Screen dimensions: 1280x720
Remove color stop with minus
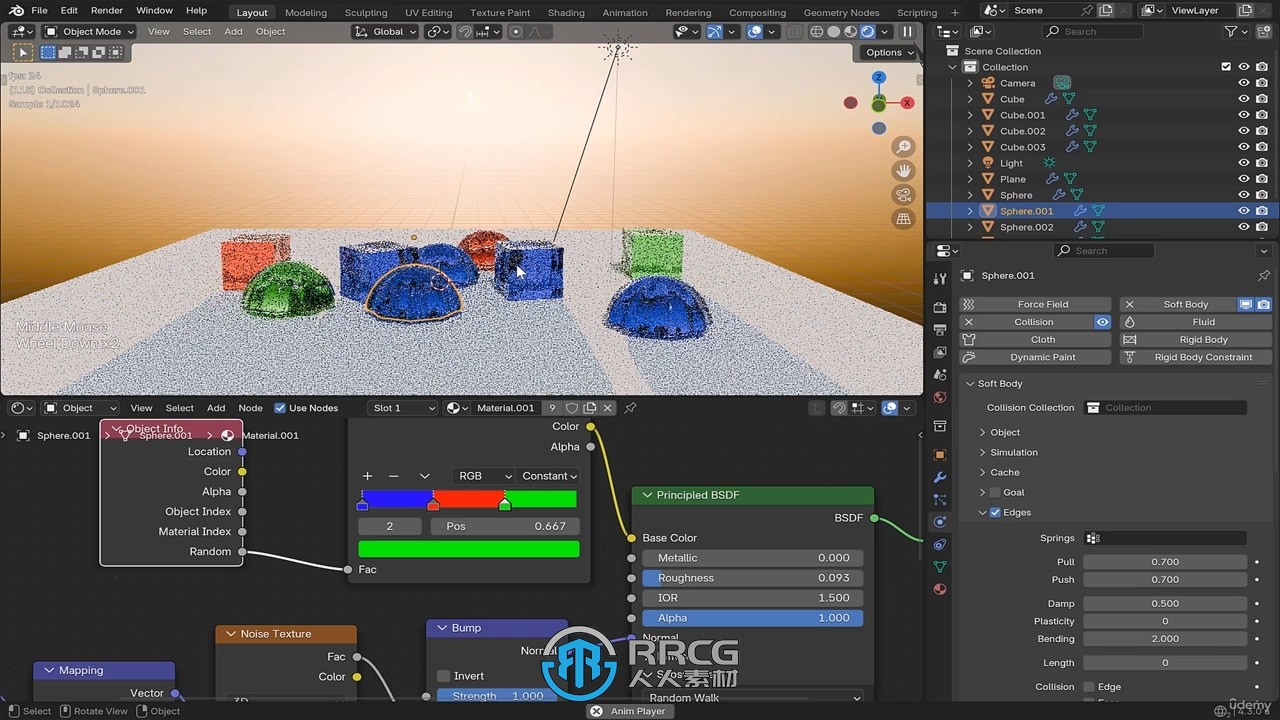(393, 476)
